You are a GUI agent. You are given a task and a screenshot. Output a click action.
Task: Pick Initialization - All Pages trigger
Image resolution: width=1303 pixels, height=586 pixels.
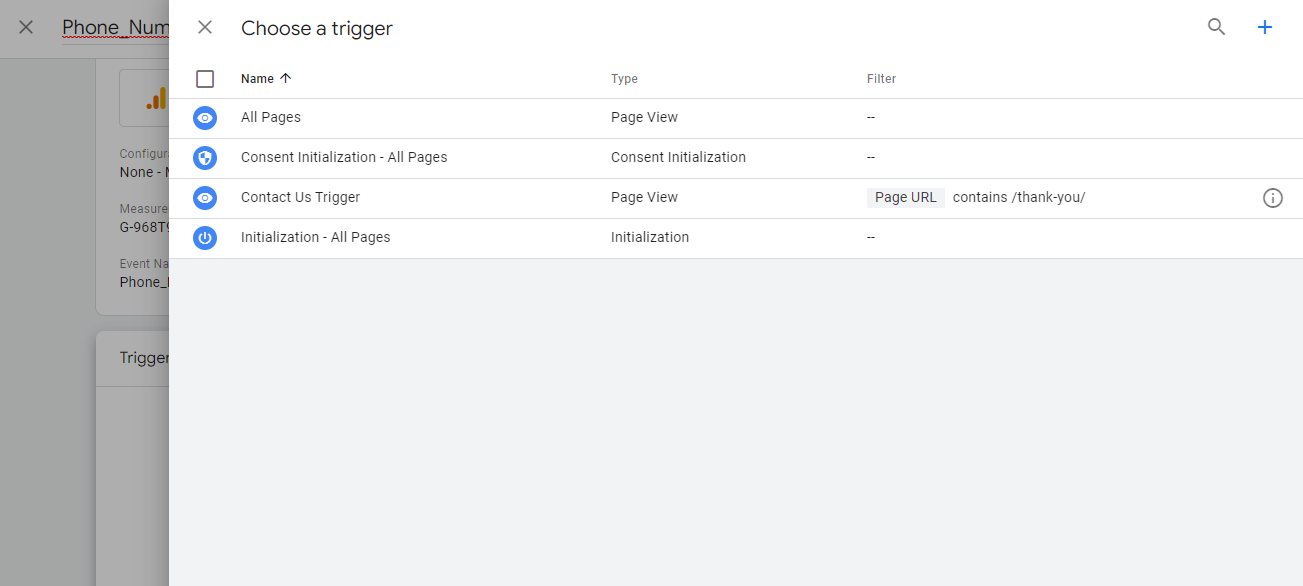tap(315, 238)
